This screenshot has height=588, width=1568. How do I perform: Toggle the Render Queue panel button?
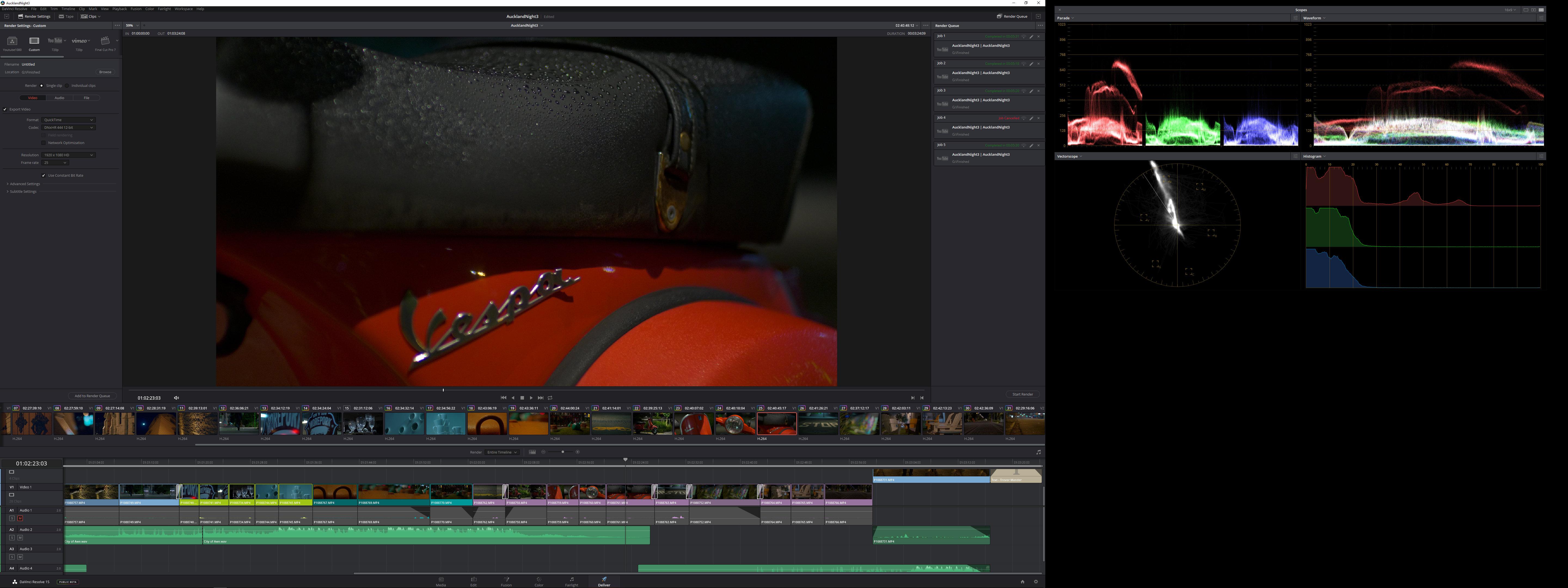click(1012, 16)
